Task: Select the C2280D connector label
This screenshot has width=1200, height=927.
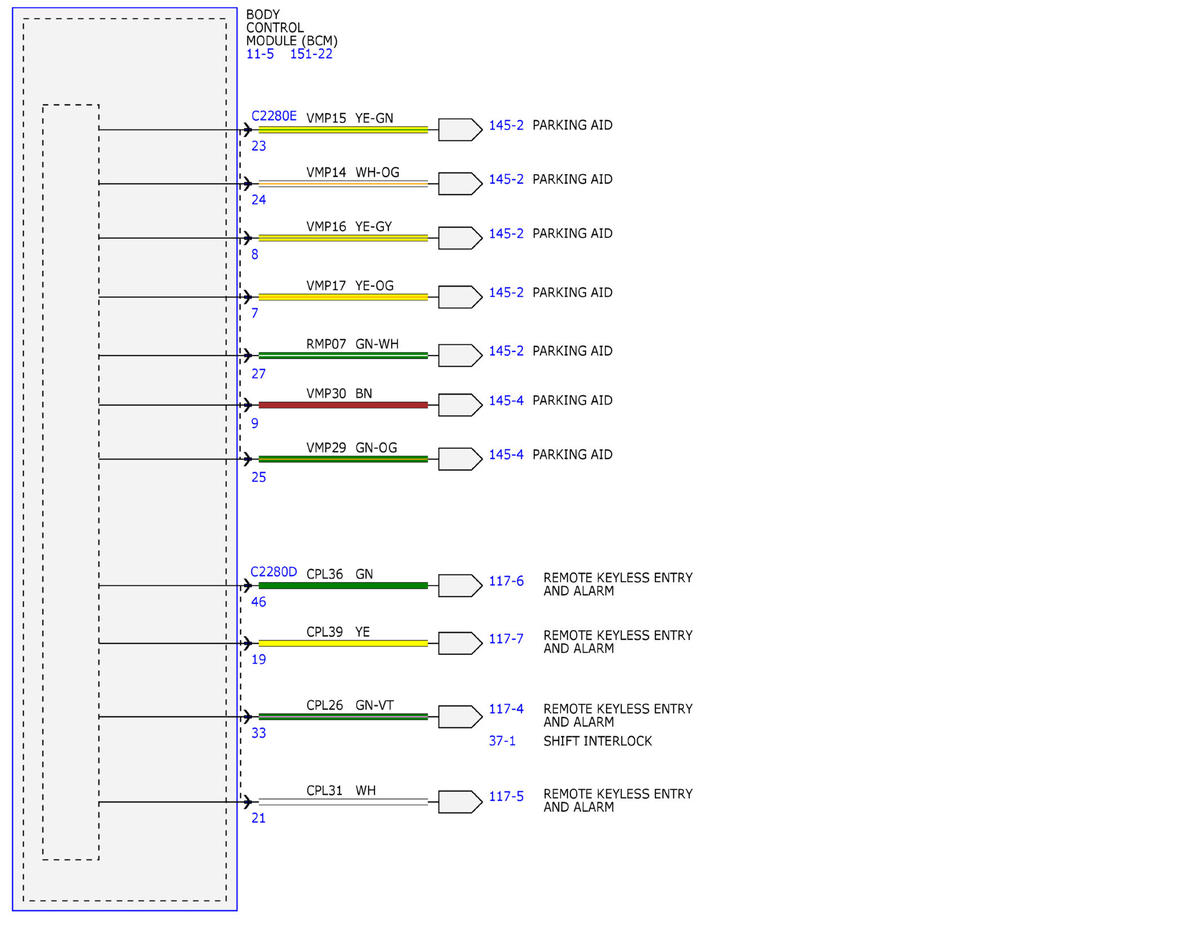Action: point(274,572)
